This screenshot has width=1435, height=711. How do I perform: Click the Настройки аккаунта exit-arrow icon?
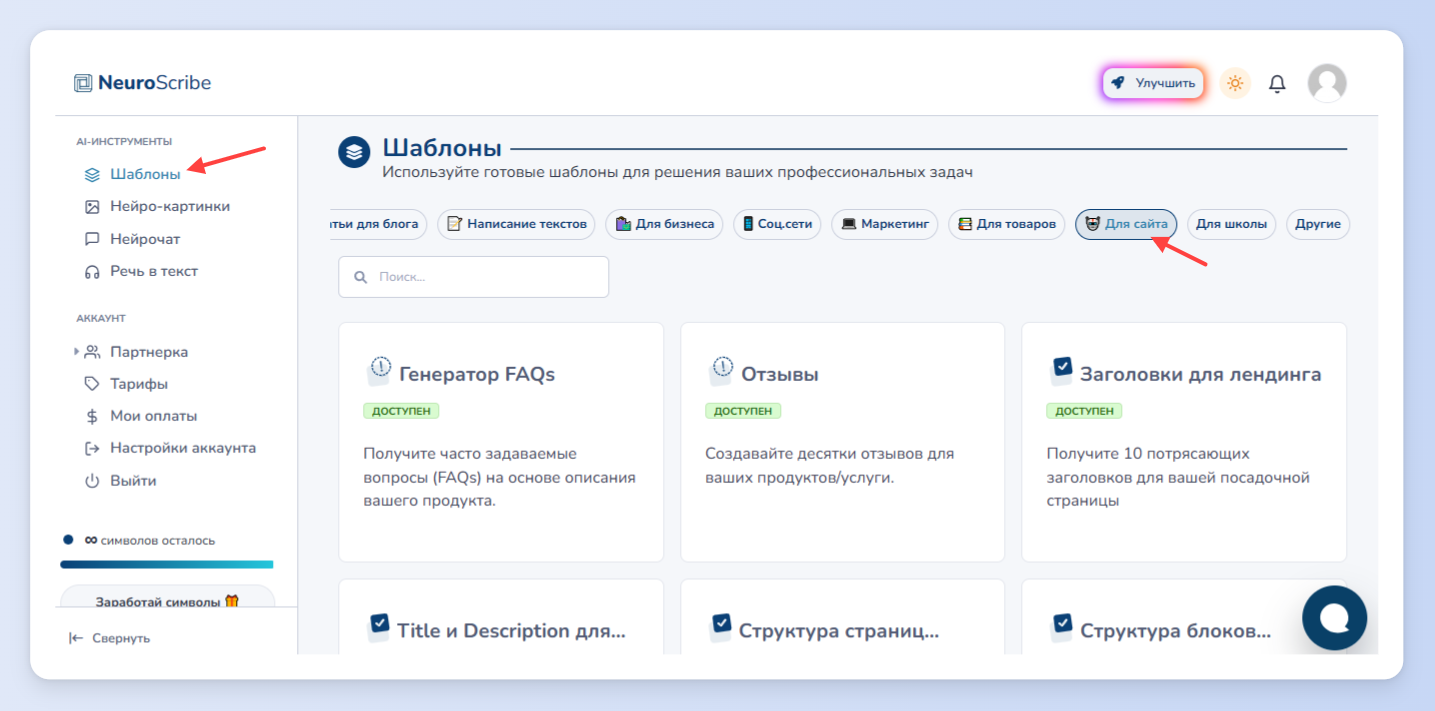point(92,448)
